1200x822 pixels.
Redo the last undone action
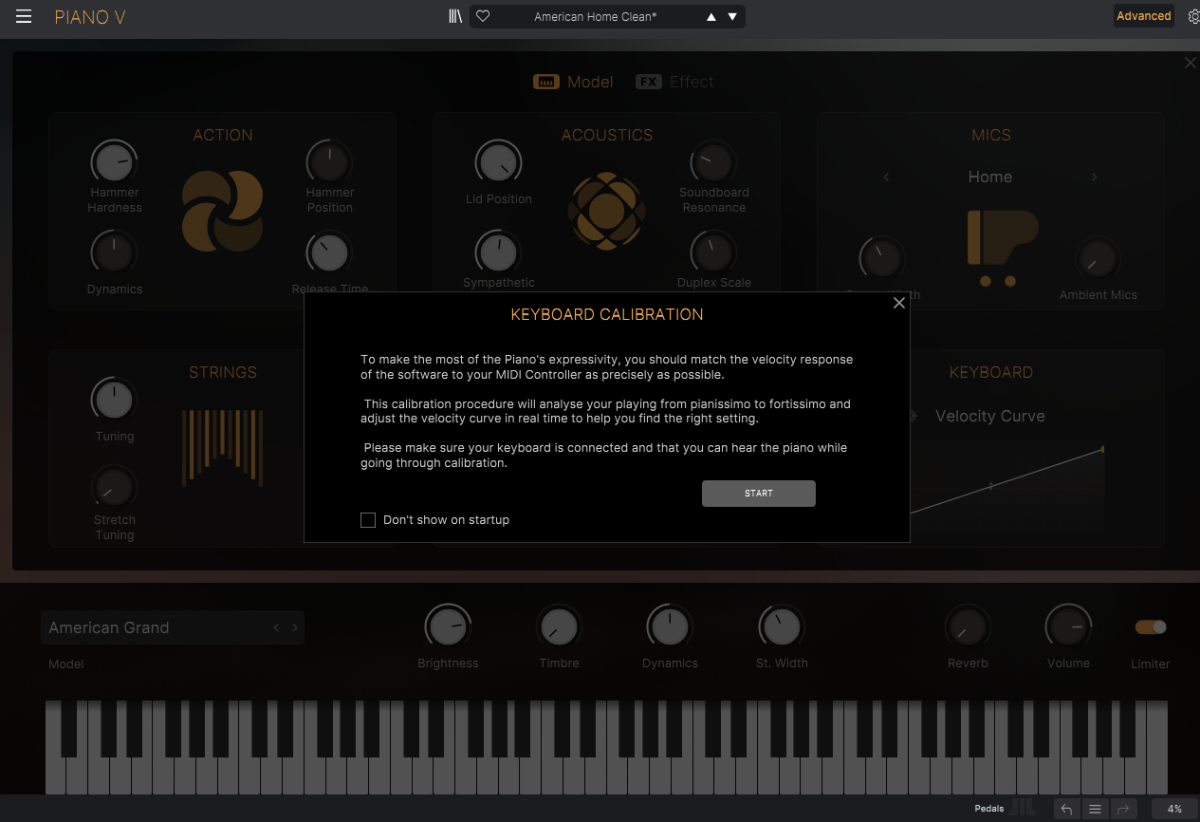click(x=1123, y=809)
